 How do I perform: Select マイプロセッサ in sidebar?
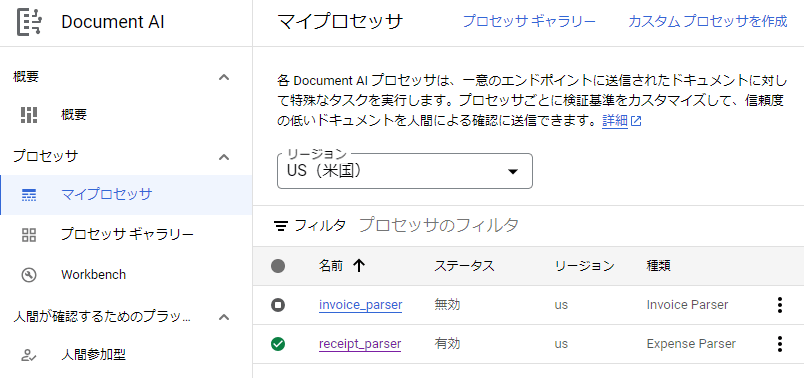126,195
